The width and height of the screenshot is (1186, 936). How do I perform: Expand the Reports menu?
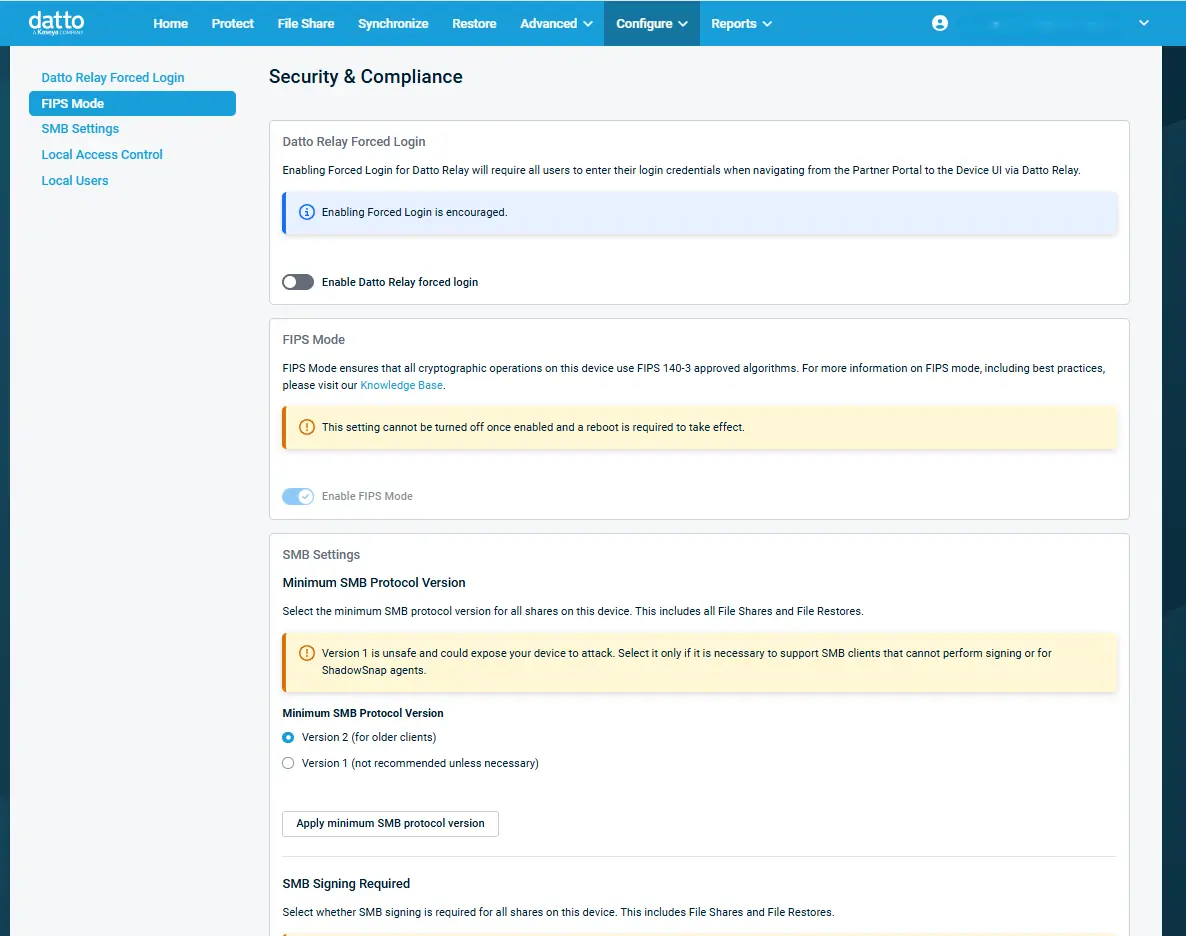[x=741, y=23]
